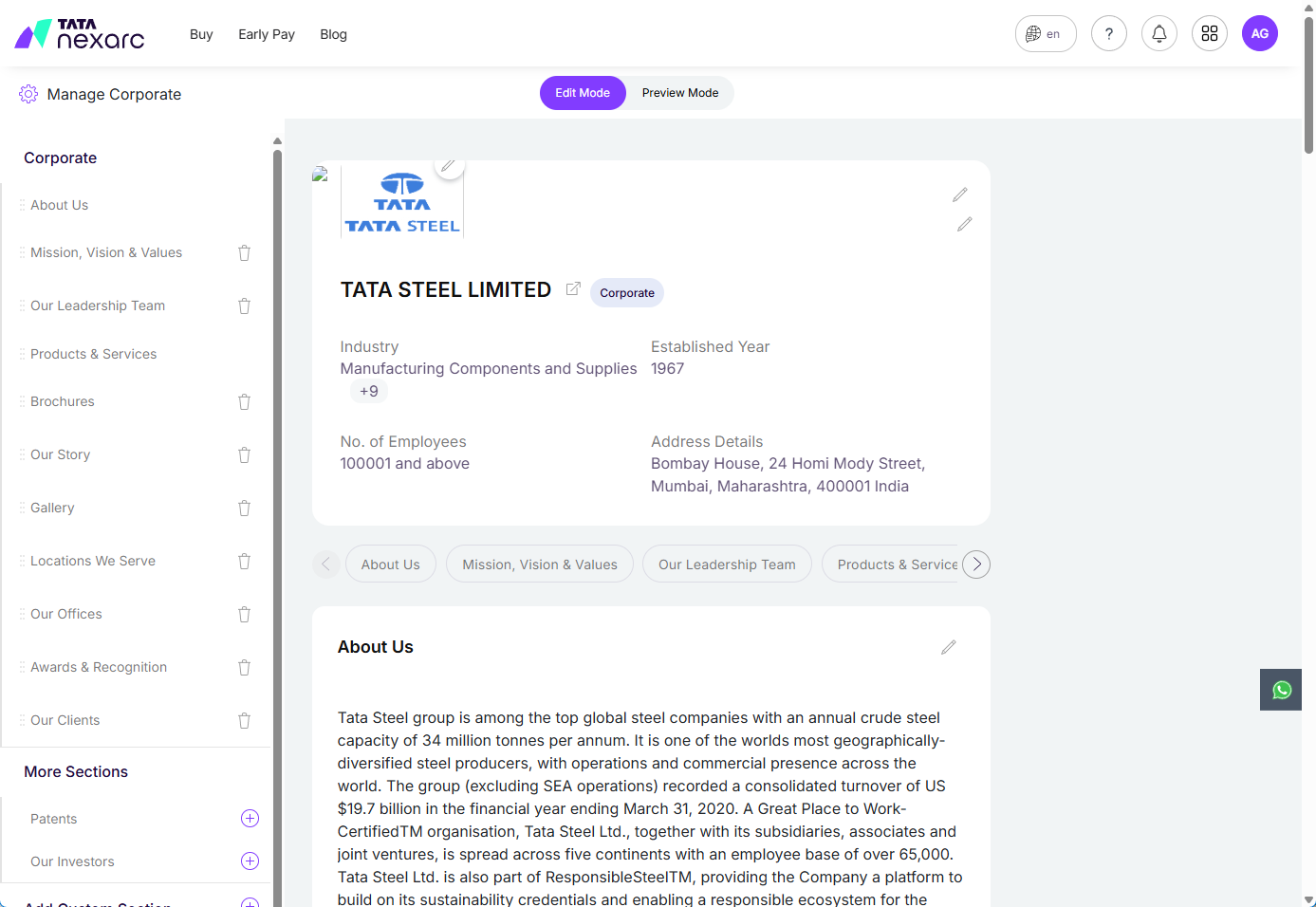Switch to Preview Mode
The image size is (1316, 907).
[x=680, y=93]
